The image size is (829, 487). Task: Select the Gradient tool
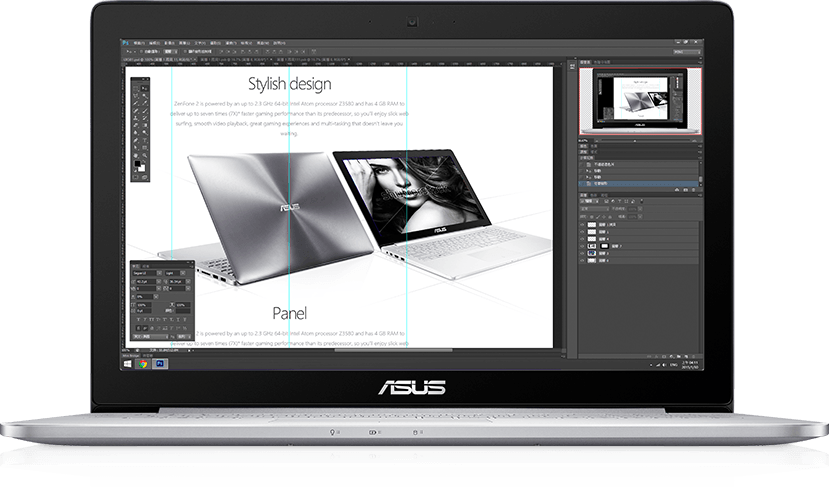145,125
